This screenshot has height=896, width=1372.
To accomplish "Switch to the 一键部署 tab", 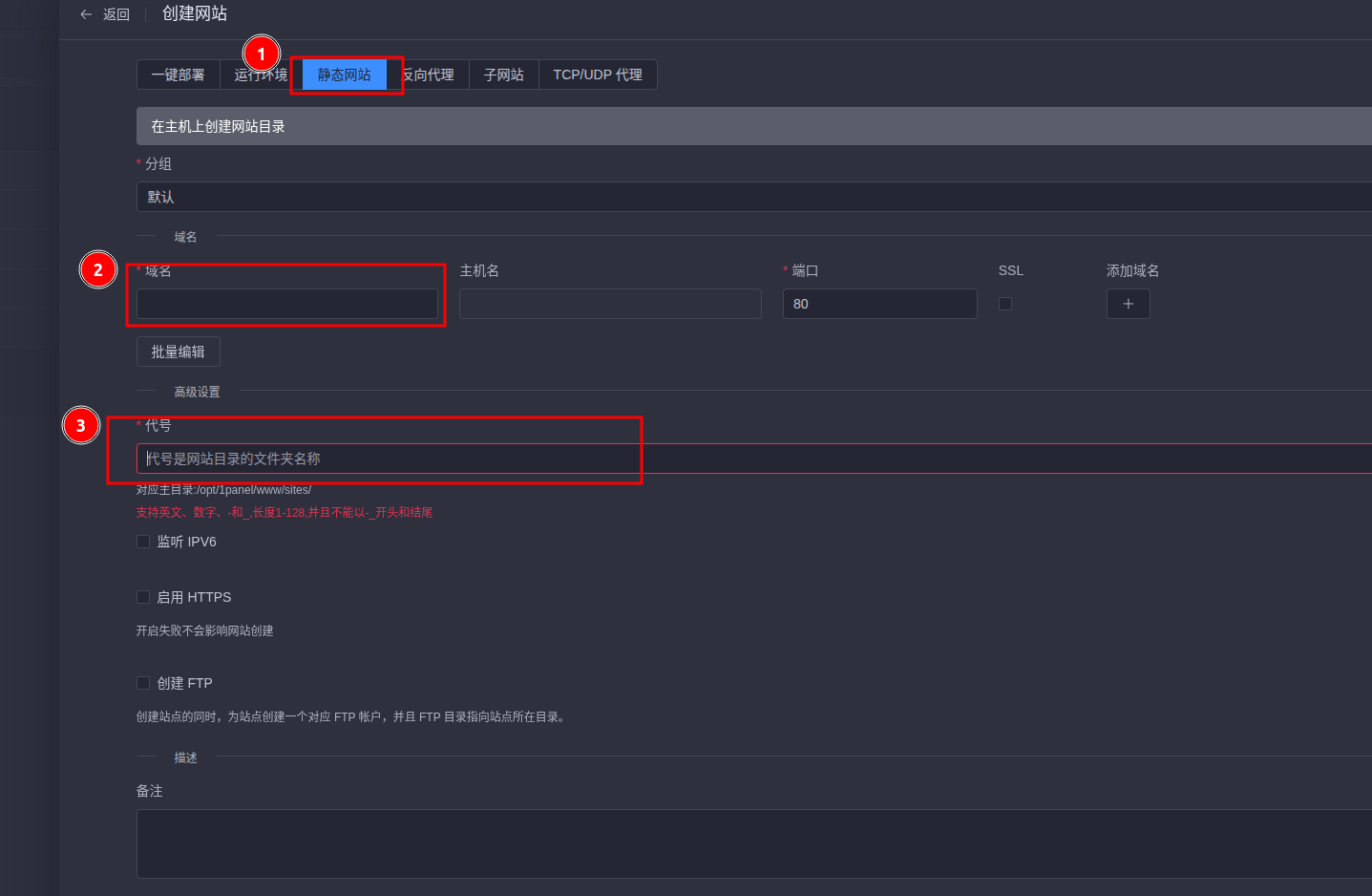I will tap(179, 75).
